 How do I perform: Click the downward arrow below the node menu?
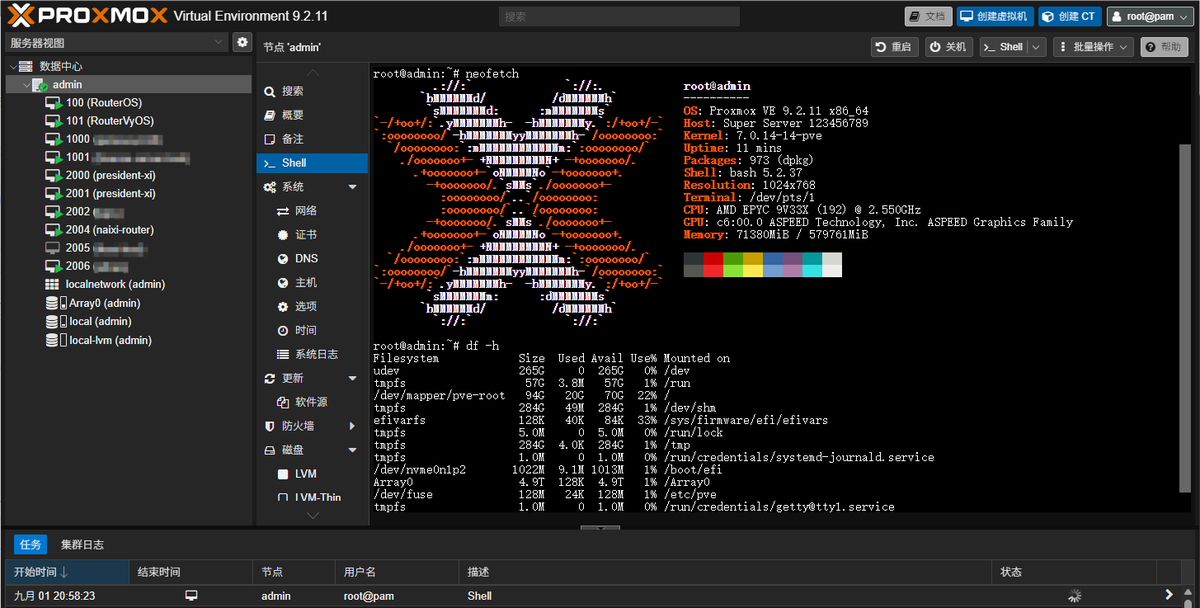(x=312, y=515)
